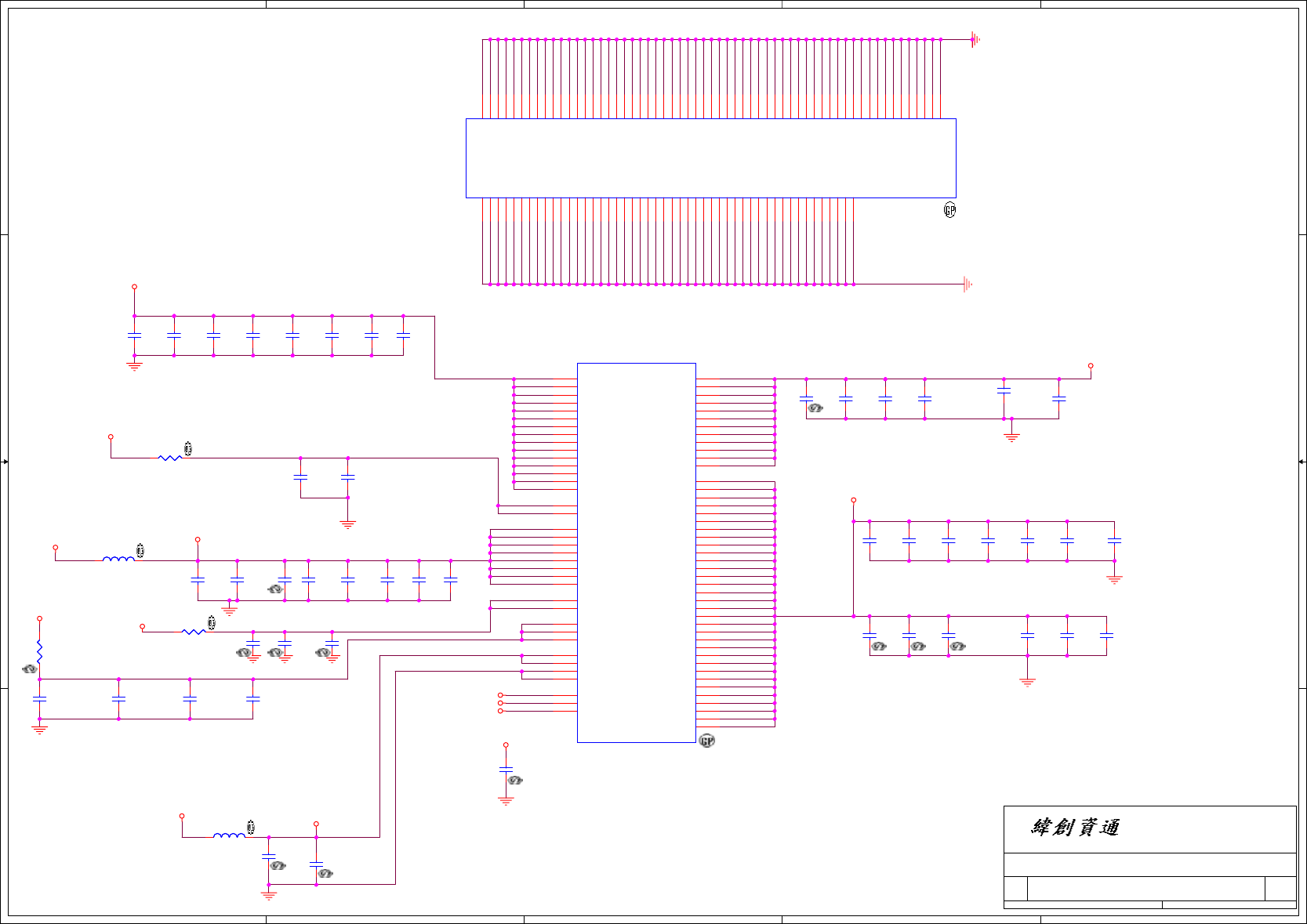Image resolution: width=1307 pixels, height=924 pixels.
Task: Click the arrow marker on the right sheet border
Action: tap(1302, 462)
